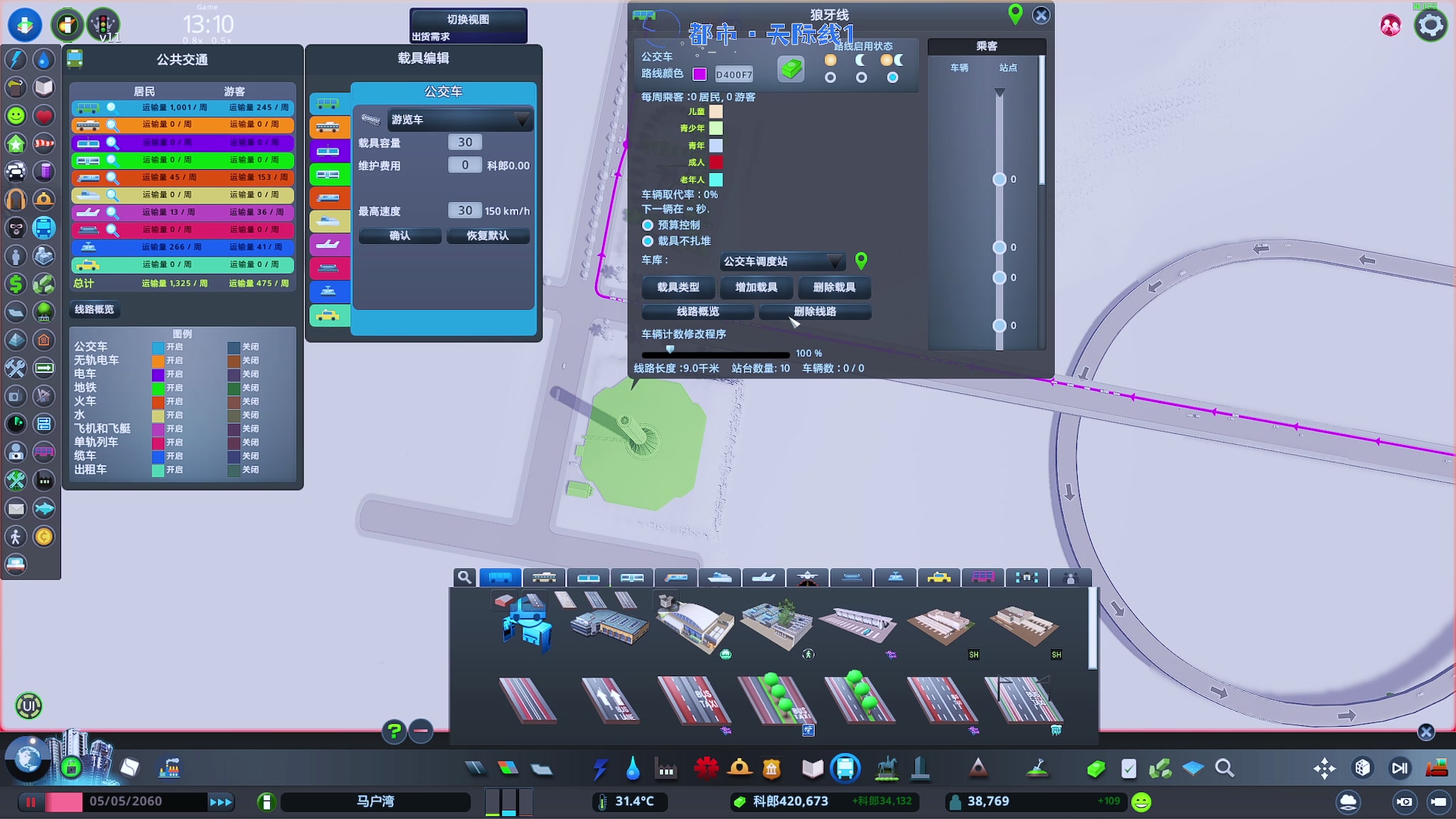Image resolution: width=1456 pixels, height=819 pixels.
Task: Select night-only line activation radio button
Action: 861,77
